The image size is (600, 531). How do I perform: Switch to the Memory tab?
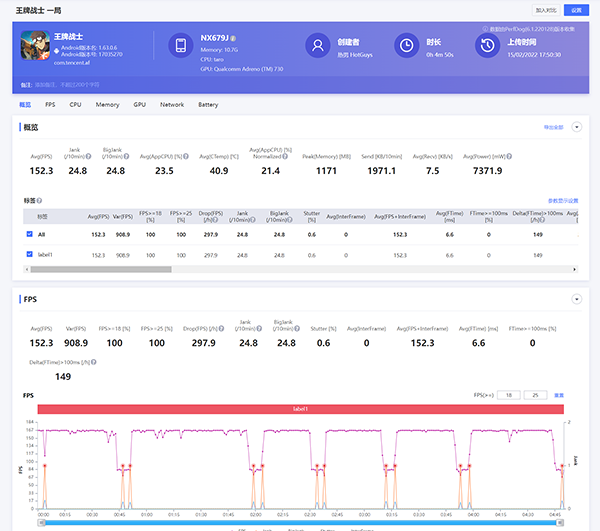pyautogui.click(x=107, y=104)
